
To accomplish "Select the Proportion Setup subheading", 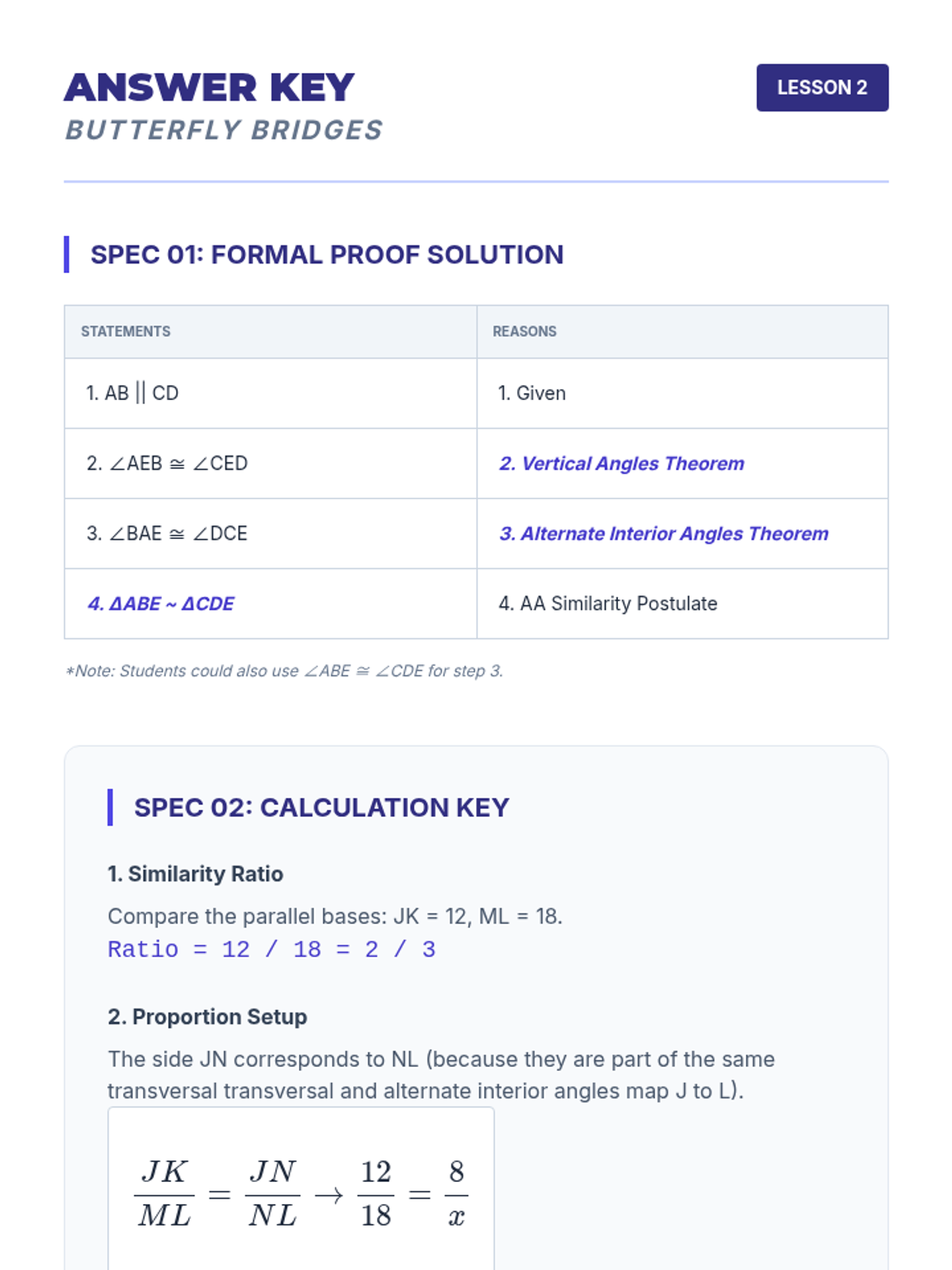I will [207, 1017].
